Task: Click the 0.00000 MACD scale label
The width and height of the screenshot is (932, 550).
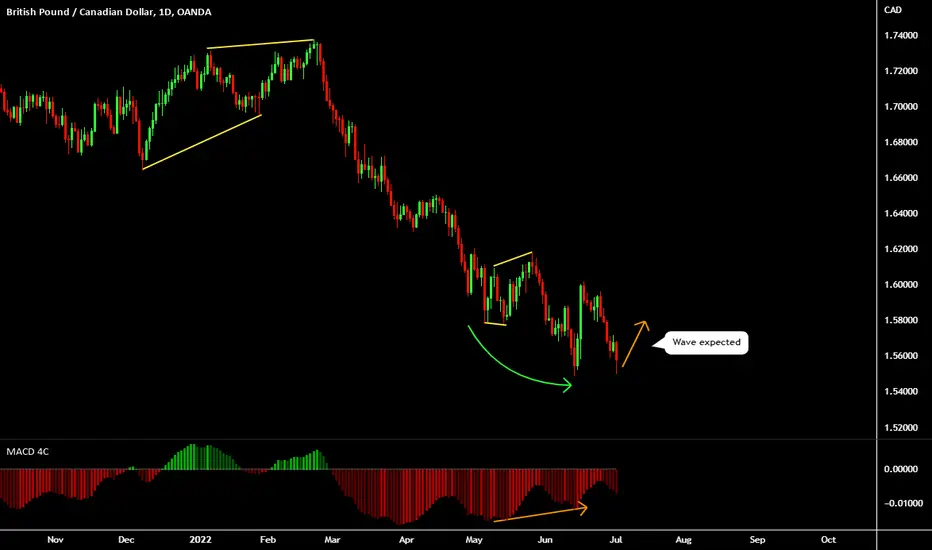Action: 900,469
